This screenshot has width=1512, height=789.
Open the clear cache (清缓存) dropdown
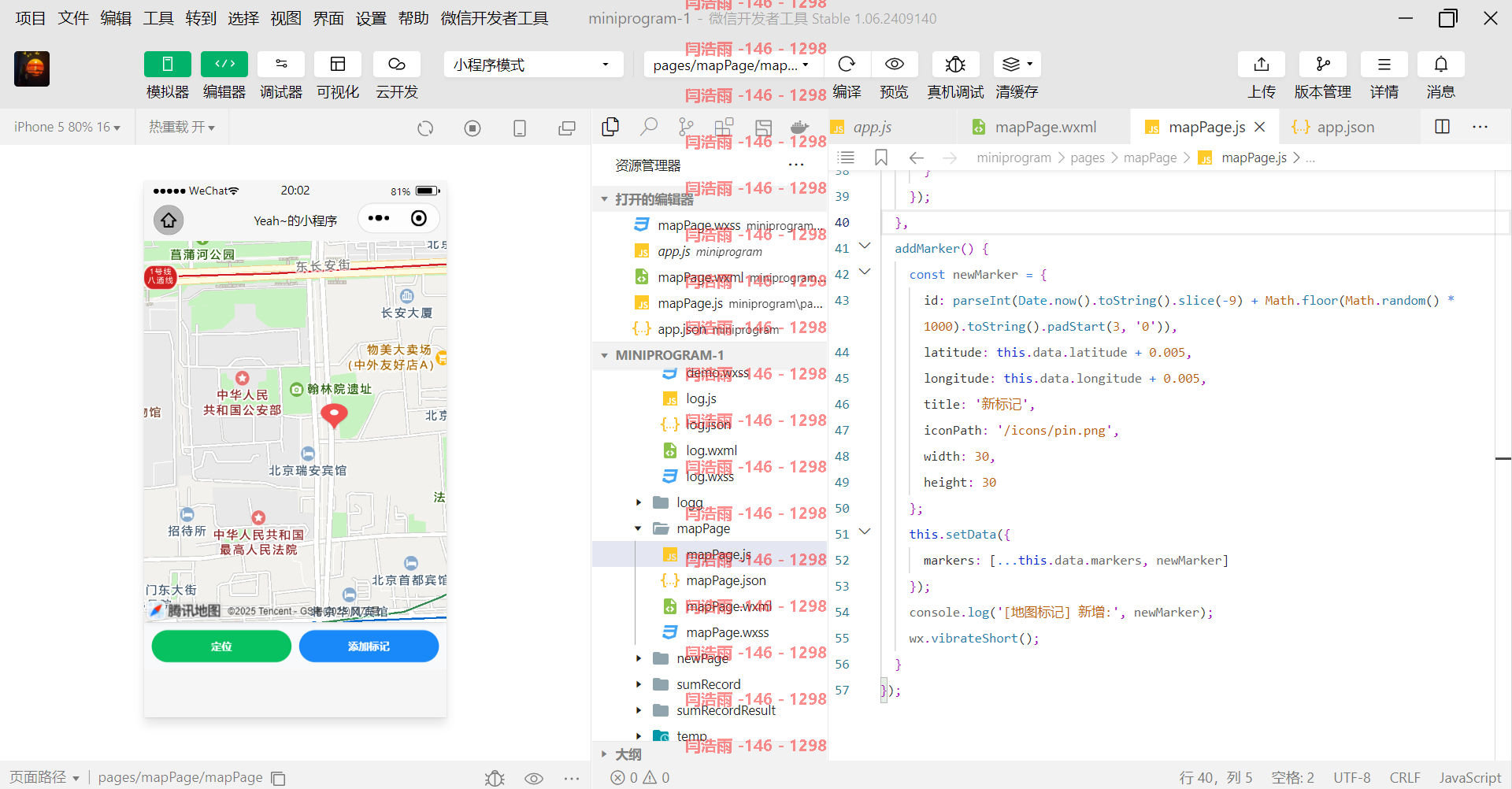pos(1017,65)
